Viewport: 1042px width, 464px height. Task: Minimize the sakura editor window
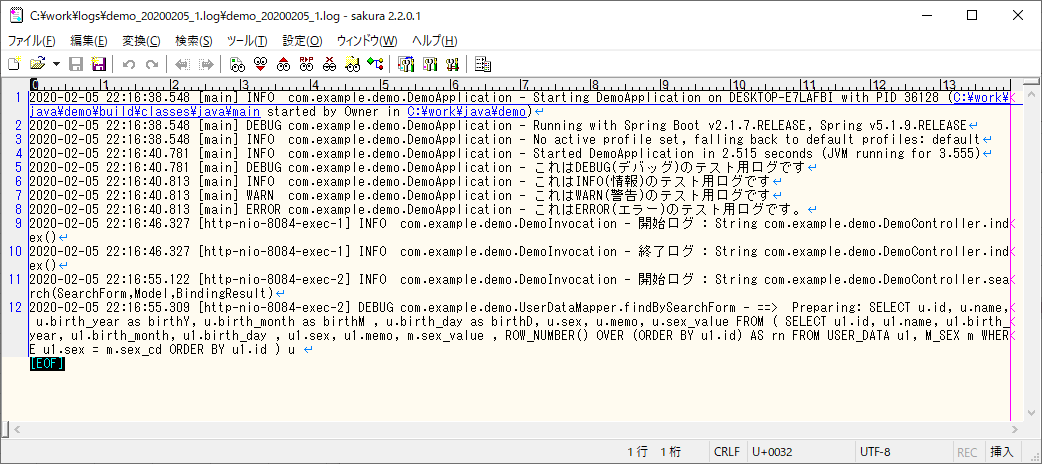pos(927,15)
